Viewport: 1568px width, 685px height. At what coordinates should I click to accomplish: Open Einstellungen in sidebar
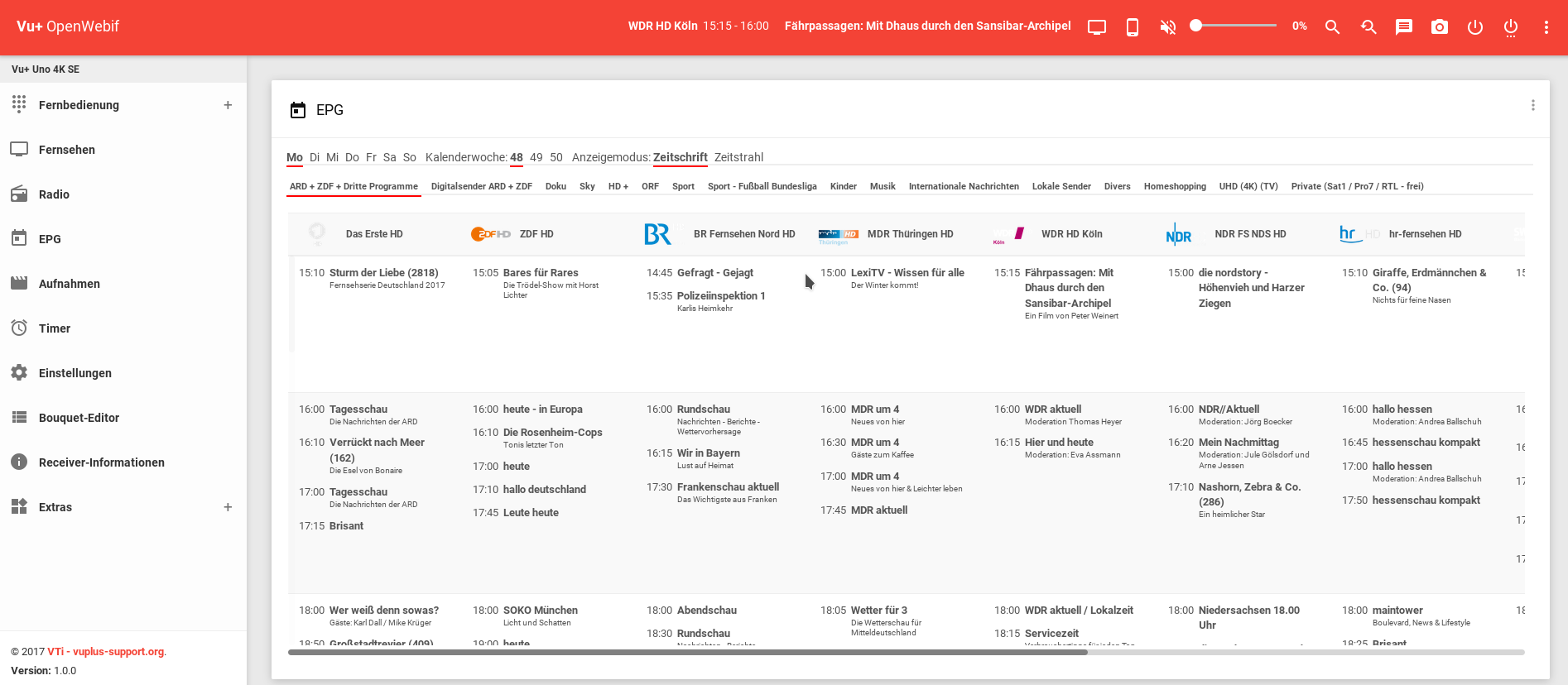point(123,373)
